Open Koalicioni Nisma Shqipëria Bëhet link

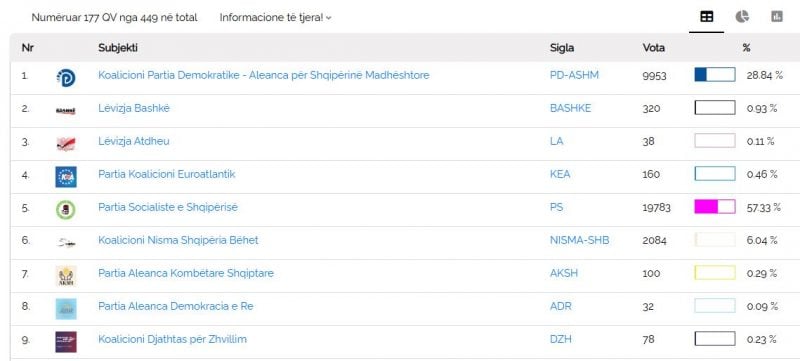[x=178, y=240]
